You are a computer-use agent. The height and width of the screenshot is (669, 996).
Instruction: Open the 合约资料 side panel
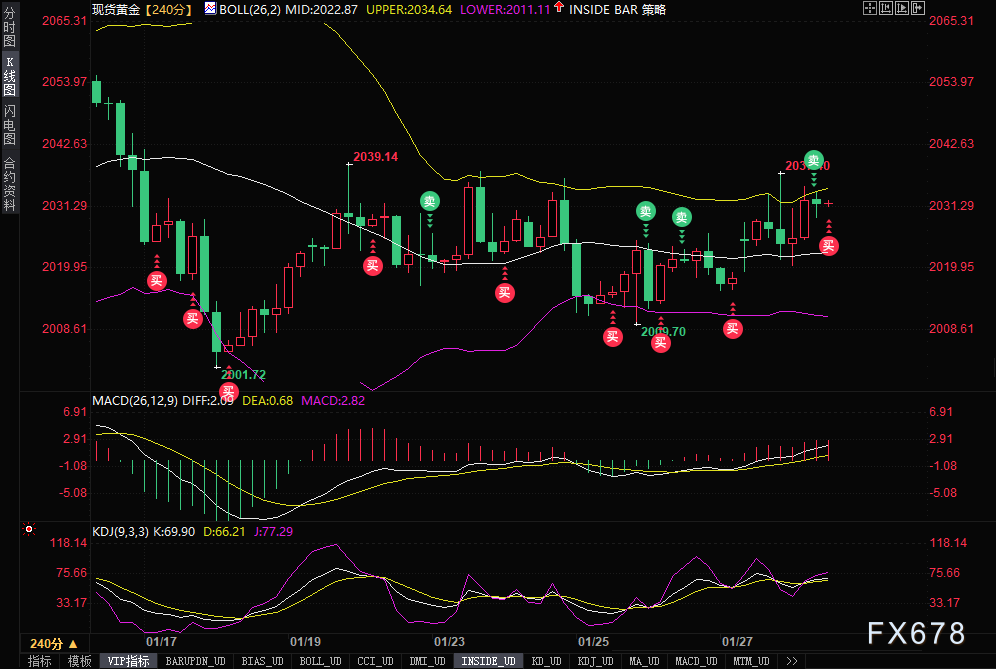[x=9, y=184]
